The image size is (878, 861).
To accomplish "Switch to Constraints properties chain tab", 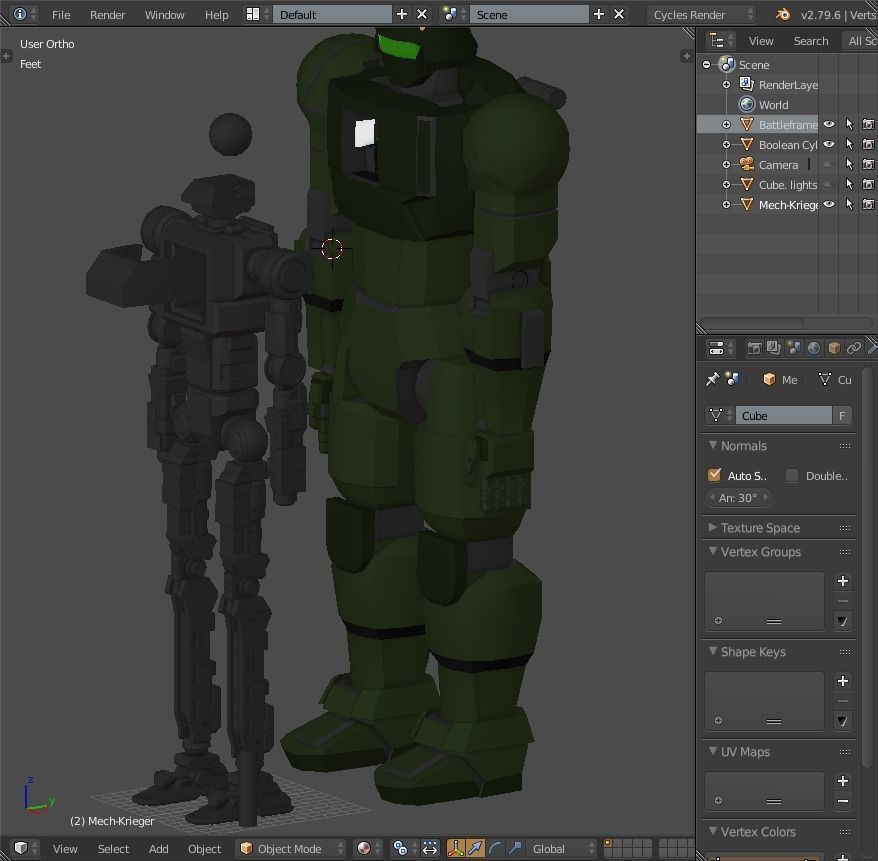I will point(853,348).
